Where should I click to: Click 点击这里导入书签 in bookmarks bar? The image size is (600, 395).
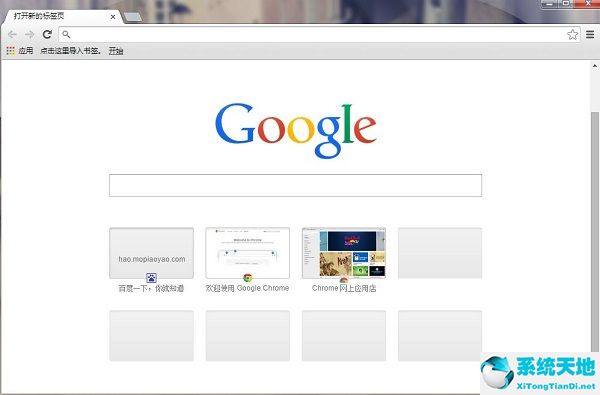[70, 51]
